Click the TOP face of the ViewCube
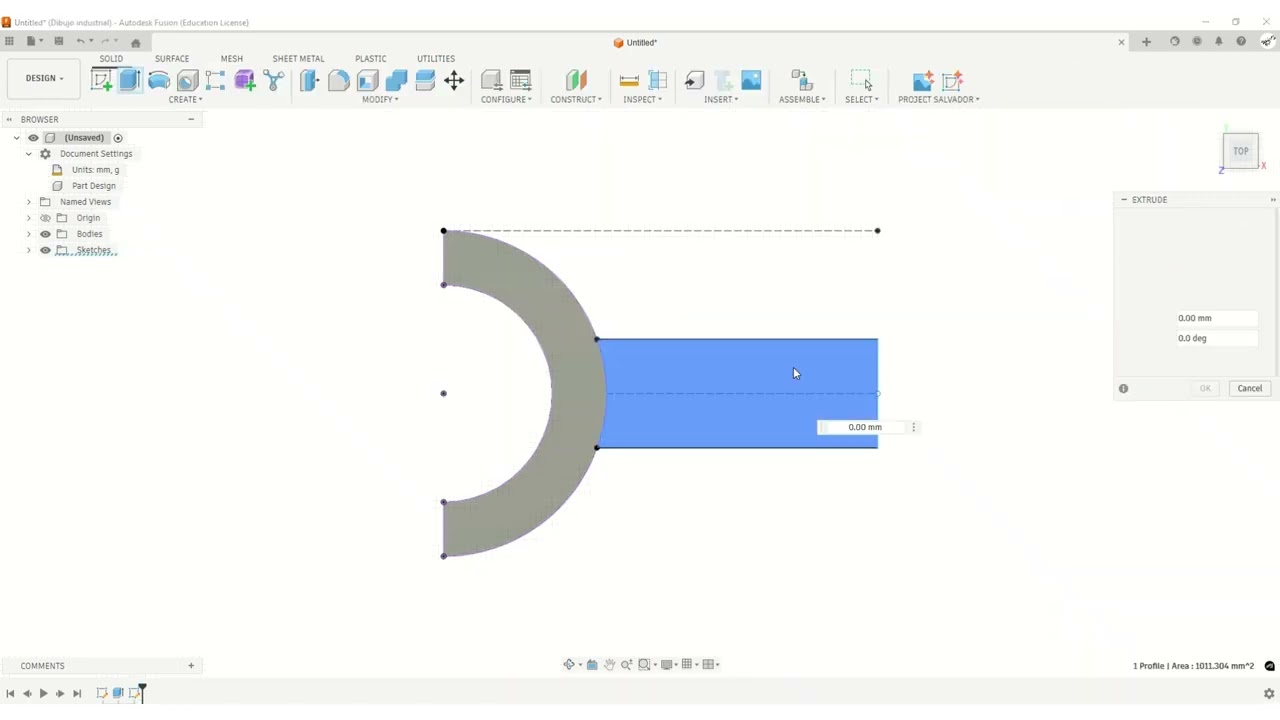This screenshot has height=720, width=1280. [1240, 151]
